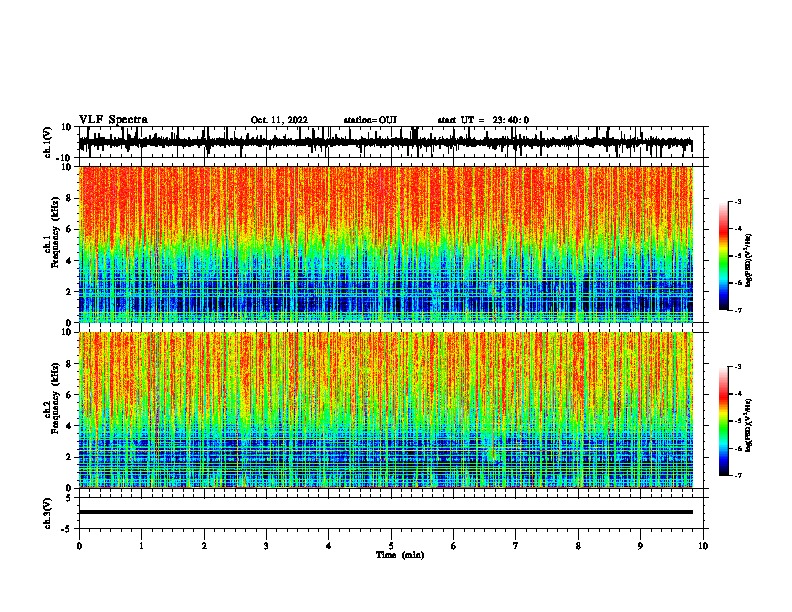Click time axis tick label '0'
Image resolution: width=792 pixels, height=612 pixels.
click(x=79, y=546)
